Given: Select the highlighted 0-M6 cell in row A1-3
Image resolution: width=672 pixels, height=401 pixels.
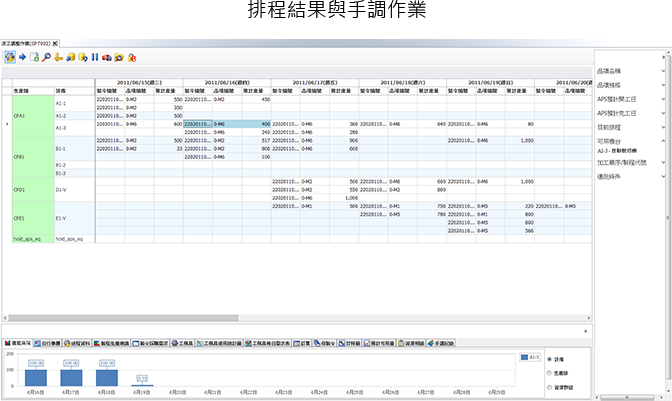Looking at the screenshot, I should click(227, 124).
